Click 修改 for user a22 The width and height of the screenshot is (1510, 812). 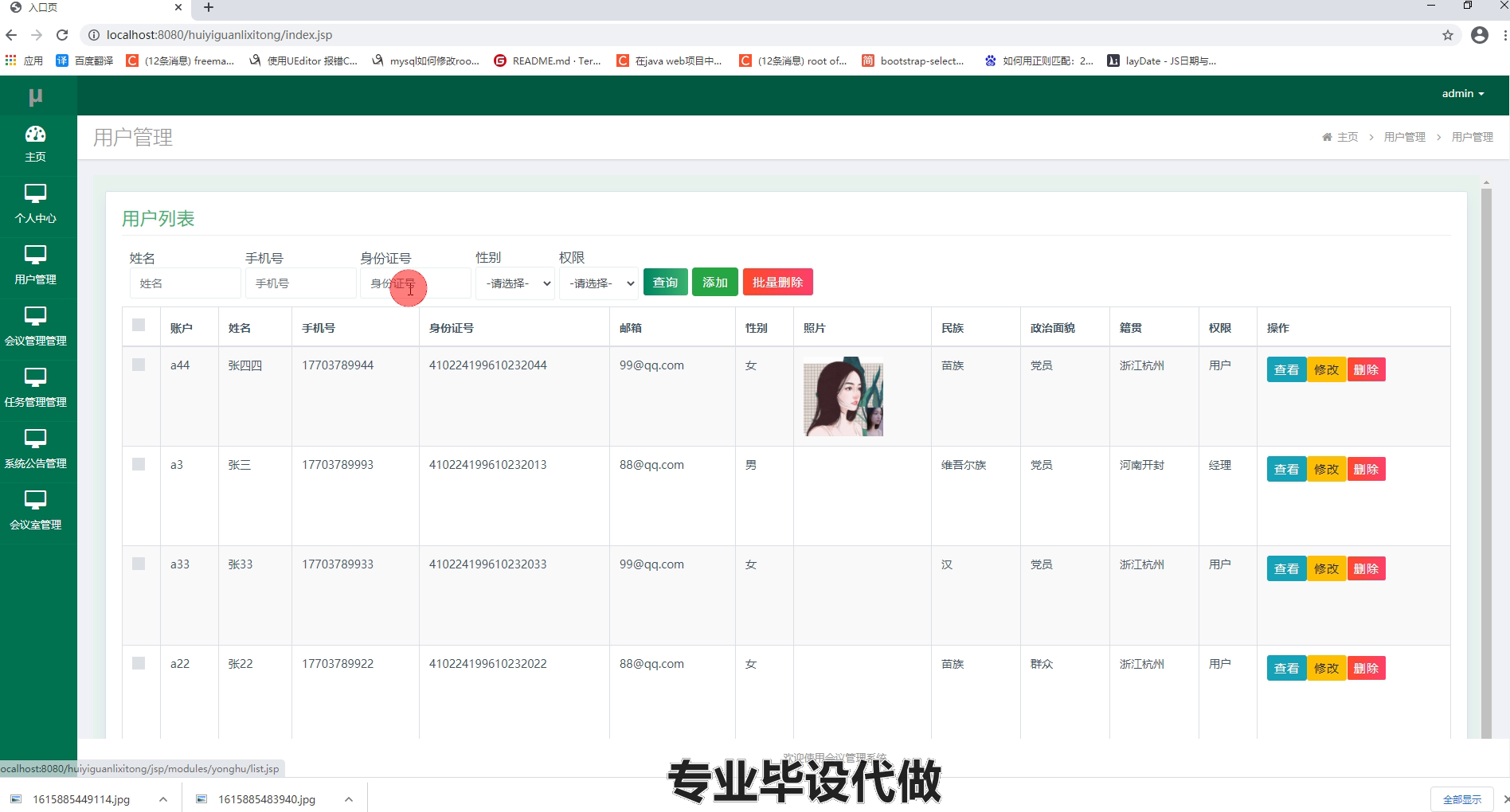pyautogui.click(x=1326, y=668)
